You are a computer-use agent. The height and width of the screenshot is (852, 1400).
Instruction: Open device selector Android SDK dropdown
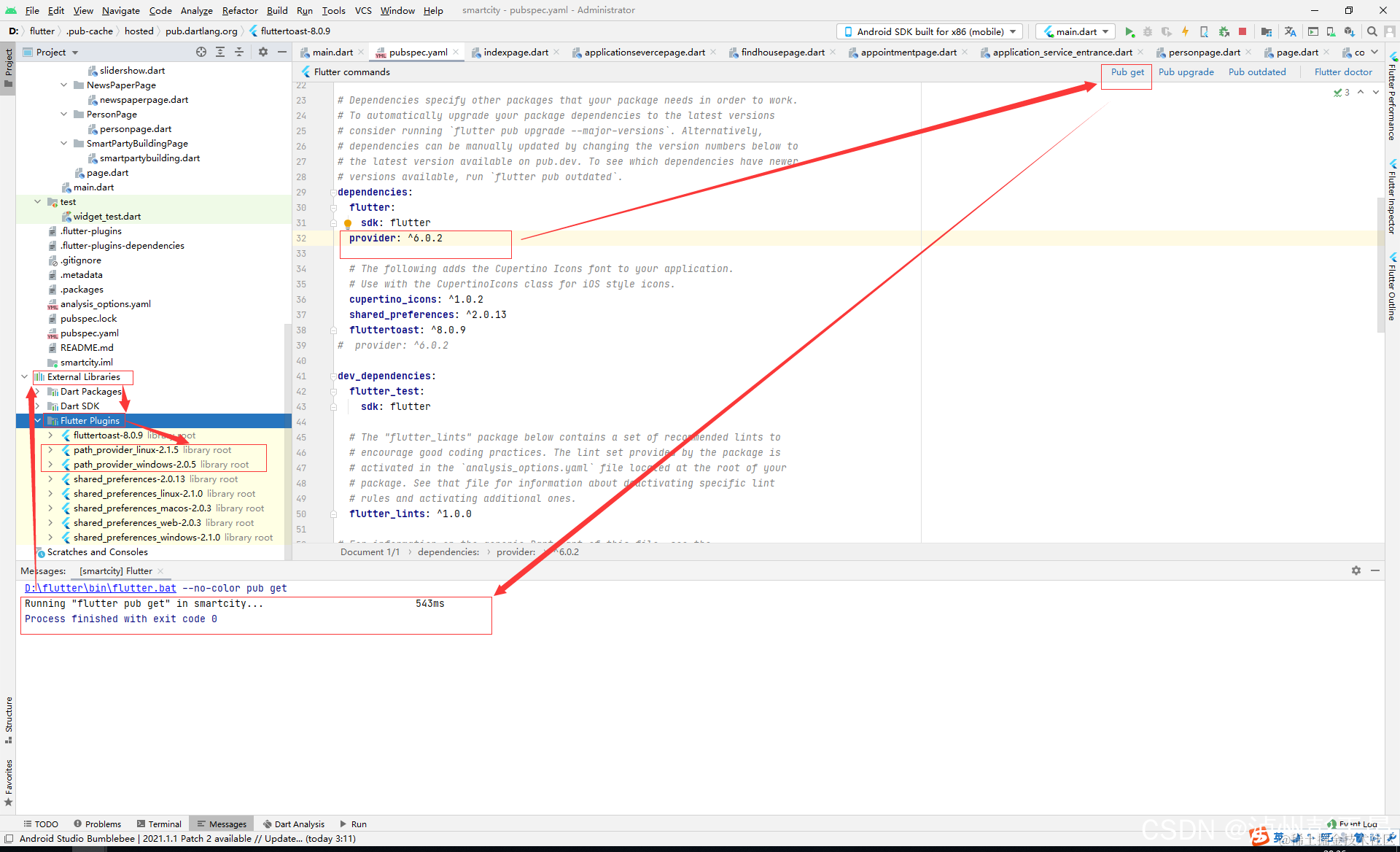coord(930,31)
